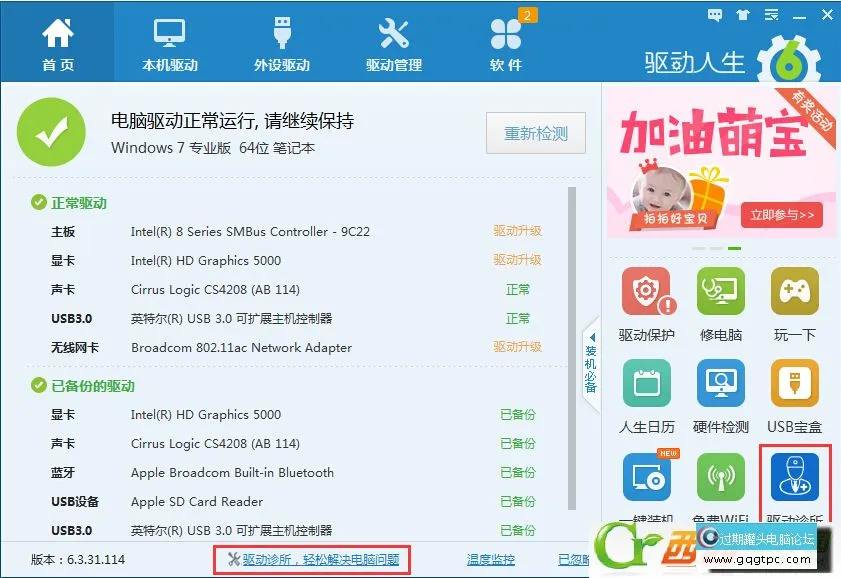Open the skin T-shirt icon
This screenshot has height=578, width=841.
tap(743, 14)
